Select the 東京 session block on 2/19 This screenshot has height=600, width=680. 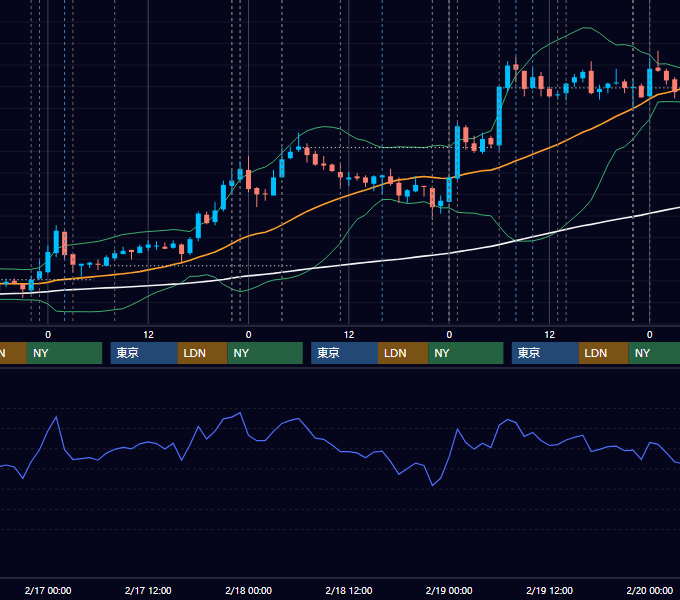545,353
